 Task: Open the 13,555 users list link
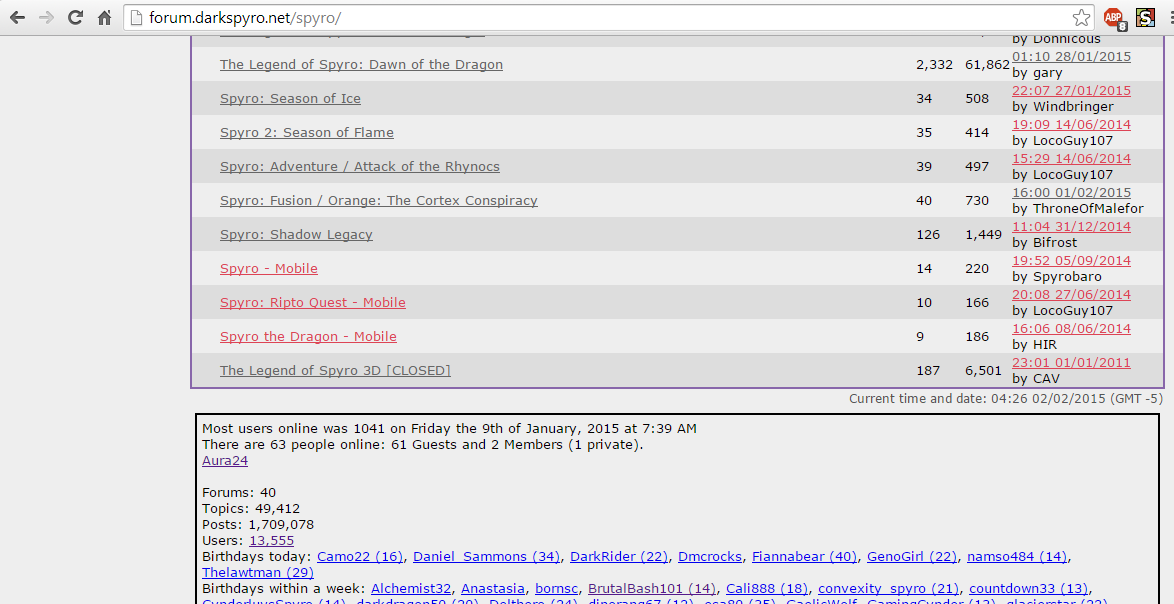271,540
